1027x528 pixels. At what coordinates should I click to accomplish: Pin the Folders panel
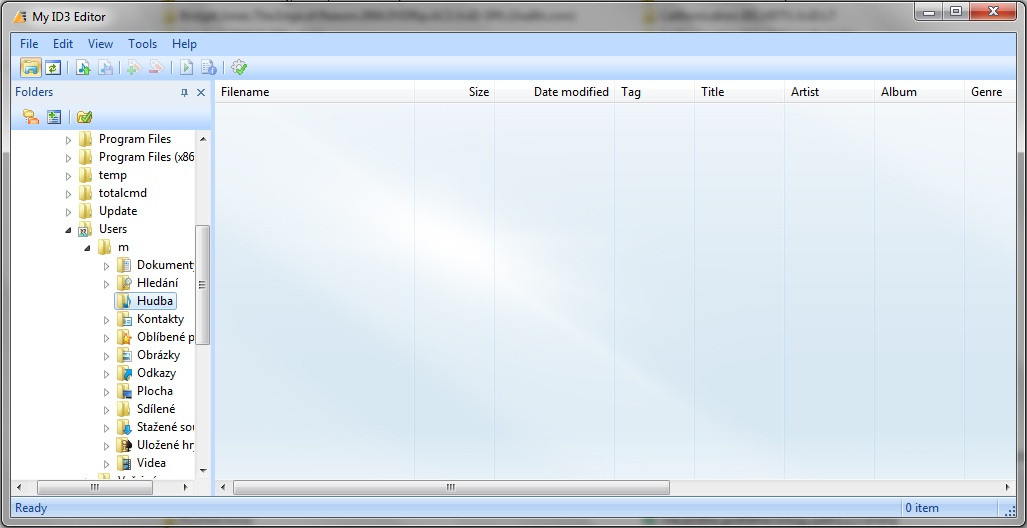185,93
